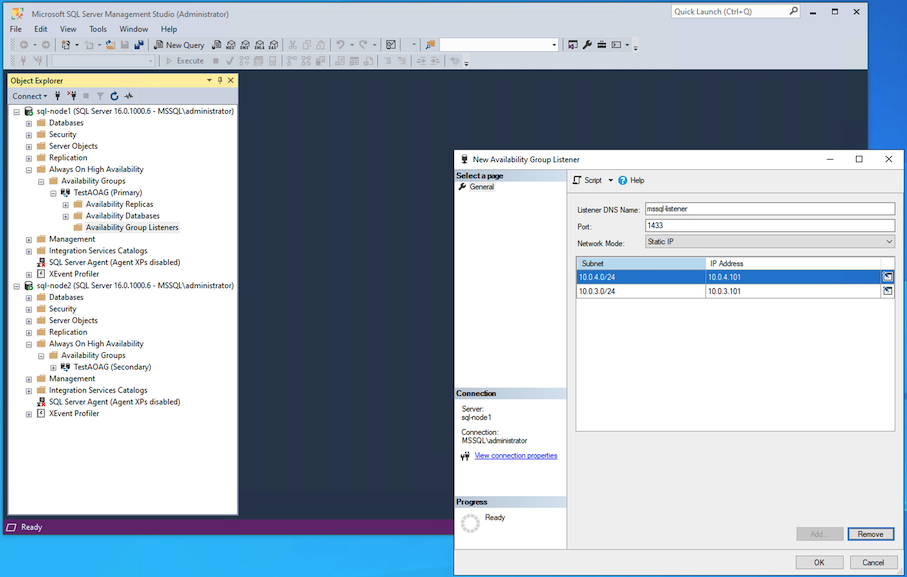Open the File menu
The height and width of the screenshot is (577, 907).
16,29
